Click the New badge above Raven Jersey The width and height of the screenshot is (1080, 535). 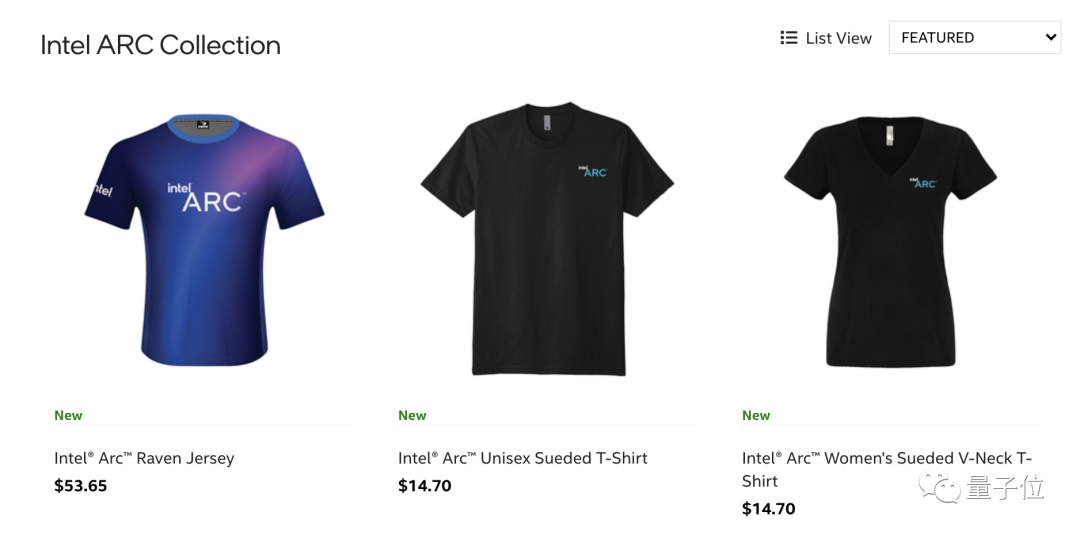[x=68, y=415]
